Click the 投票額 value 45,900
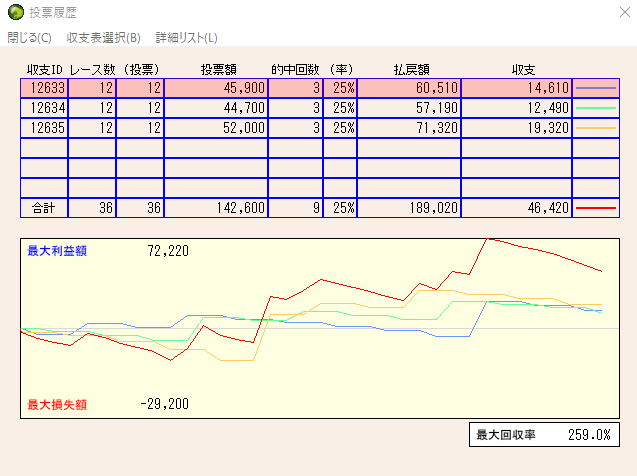This screenshot has width=637, height=476. 244,88
